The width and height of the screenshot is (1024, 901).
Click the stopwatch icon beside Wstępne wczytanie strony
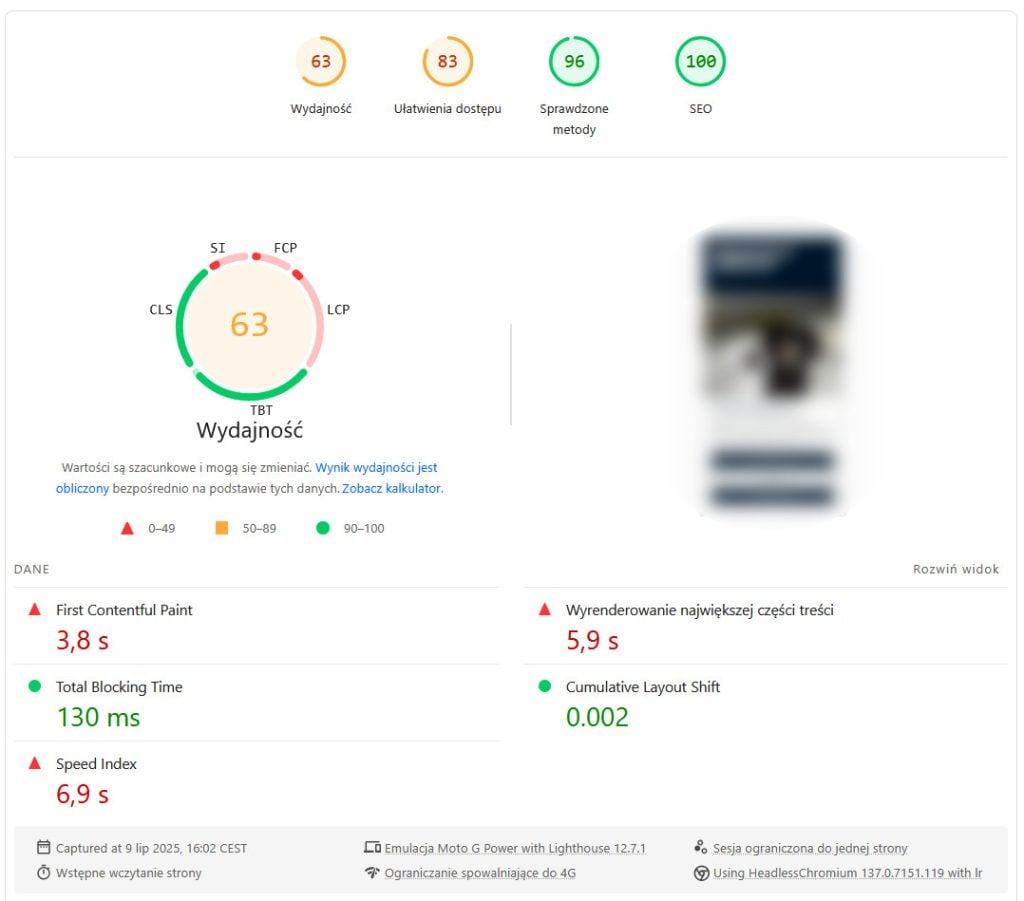[43, 872]
